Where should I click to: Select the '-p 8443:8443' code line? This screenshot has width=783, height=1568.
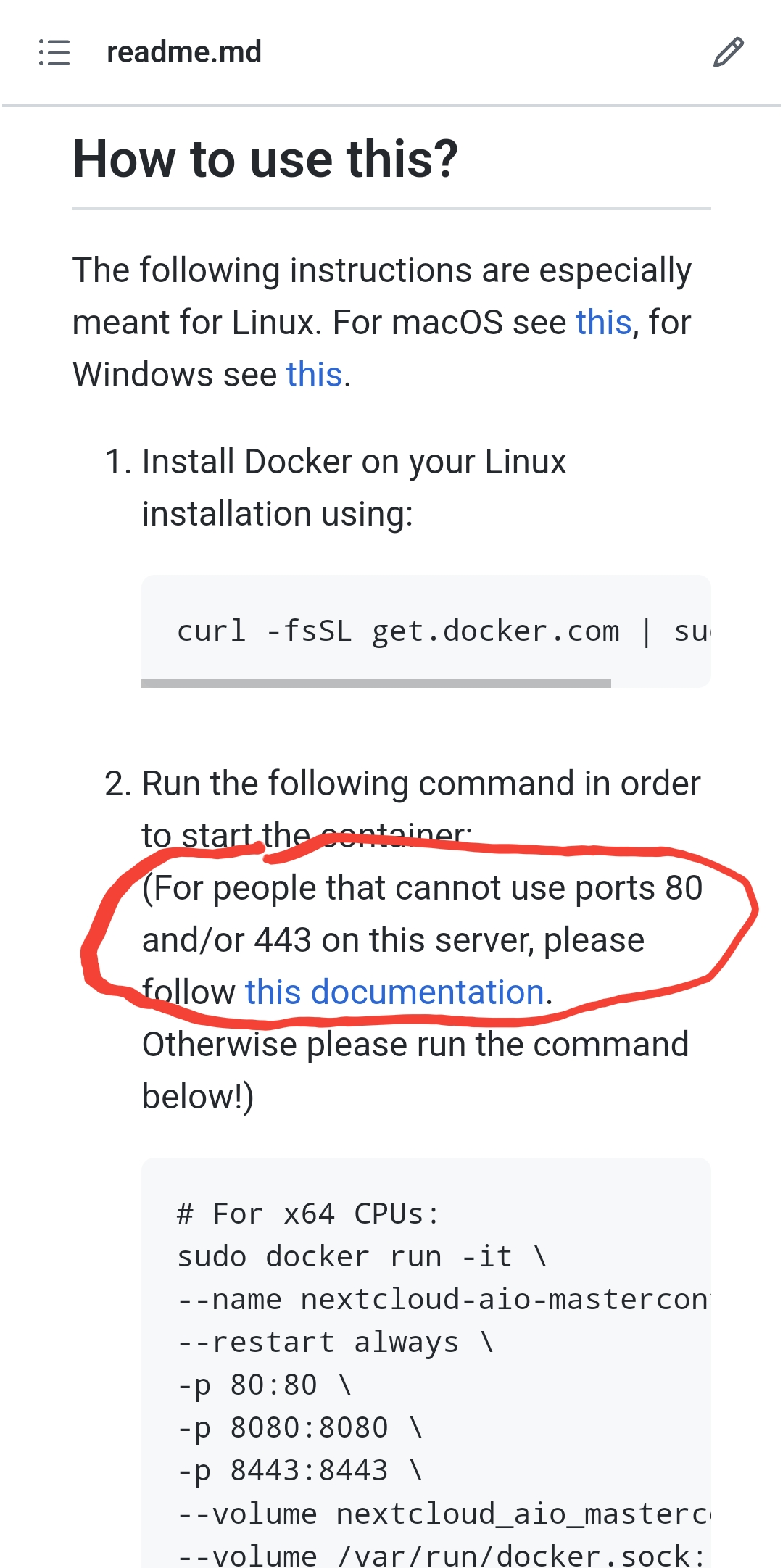tap(298, 1470)
